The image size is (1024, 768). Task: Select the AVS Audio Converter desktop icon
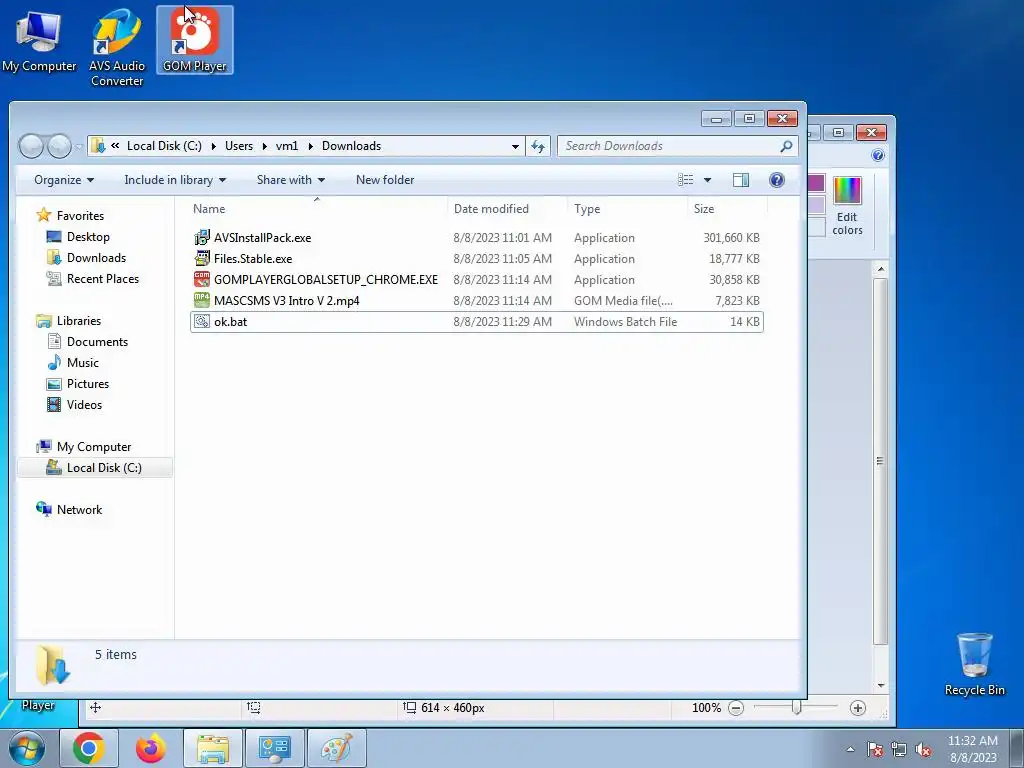(x=117, y=47)
